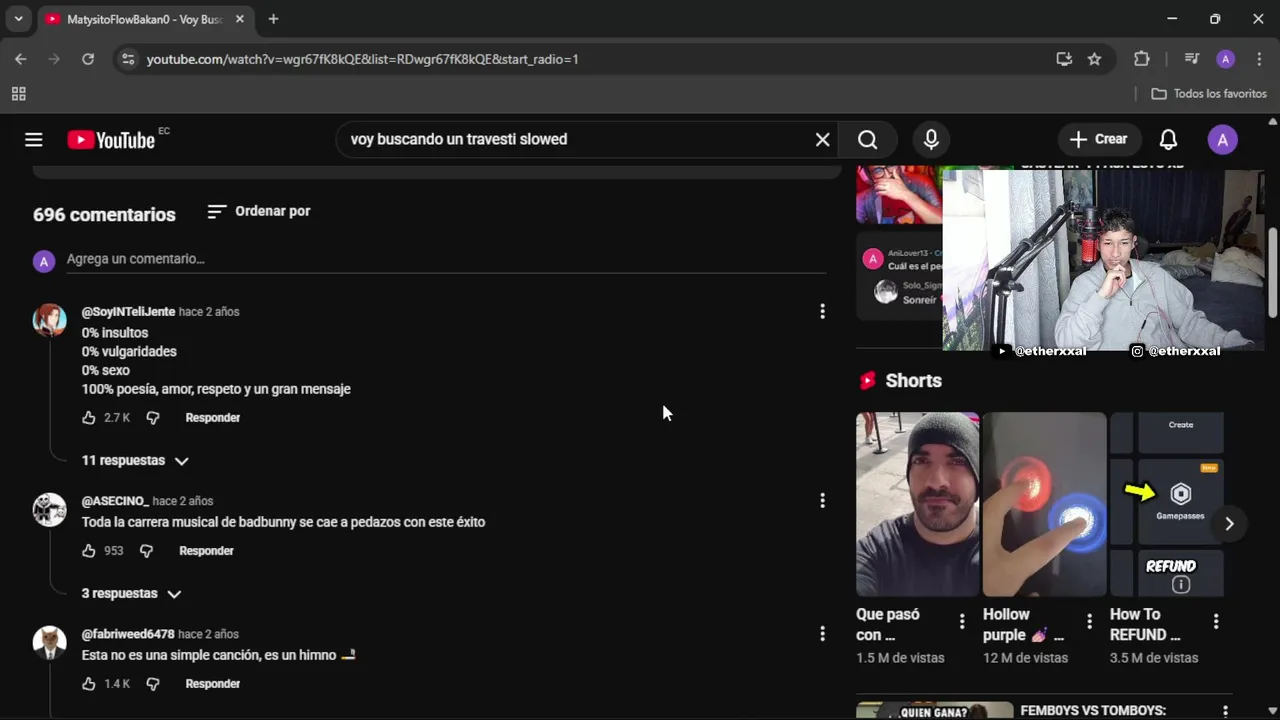
Task: Like the comment by @ASECINO_
Action: tap(89, 551)
